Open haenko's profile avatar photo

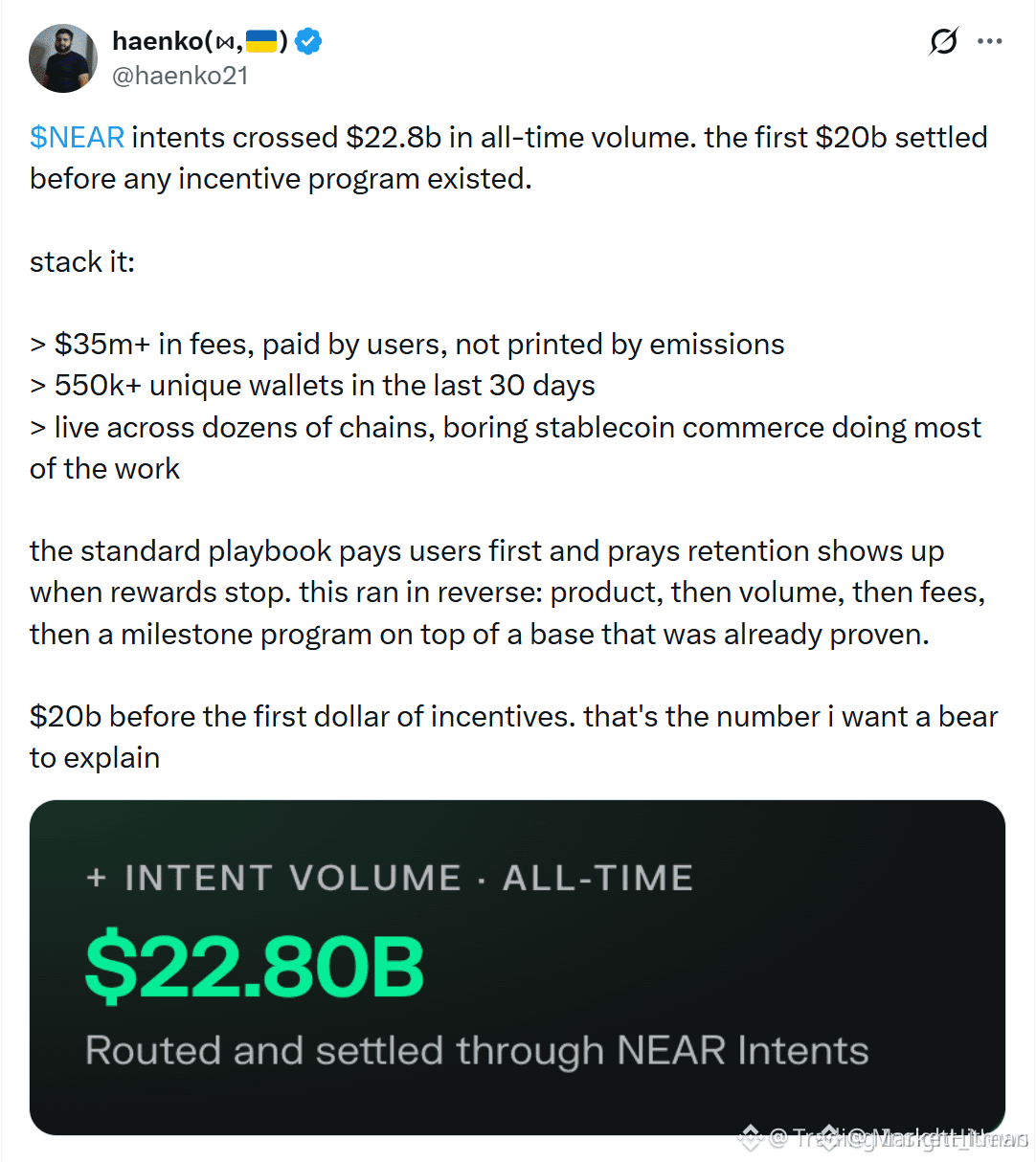click(x=63, y=58)
